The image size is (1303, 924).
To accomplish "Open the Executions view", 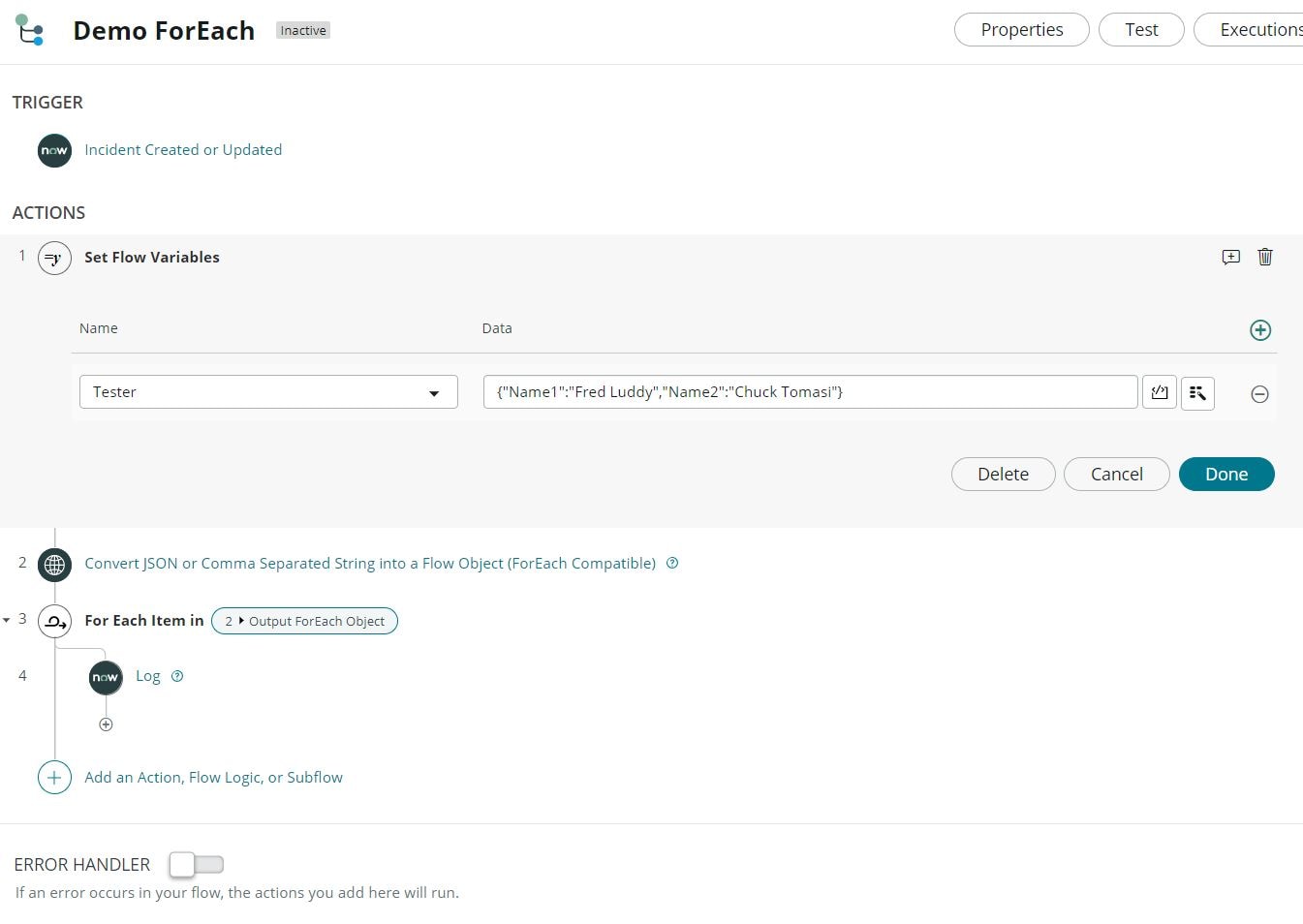I will pyautogui.click(x=1250, y=30).
